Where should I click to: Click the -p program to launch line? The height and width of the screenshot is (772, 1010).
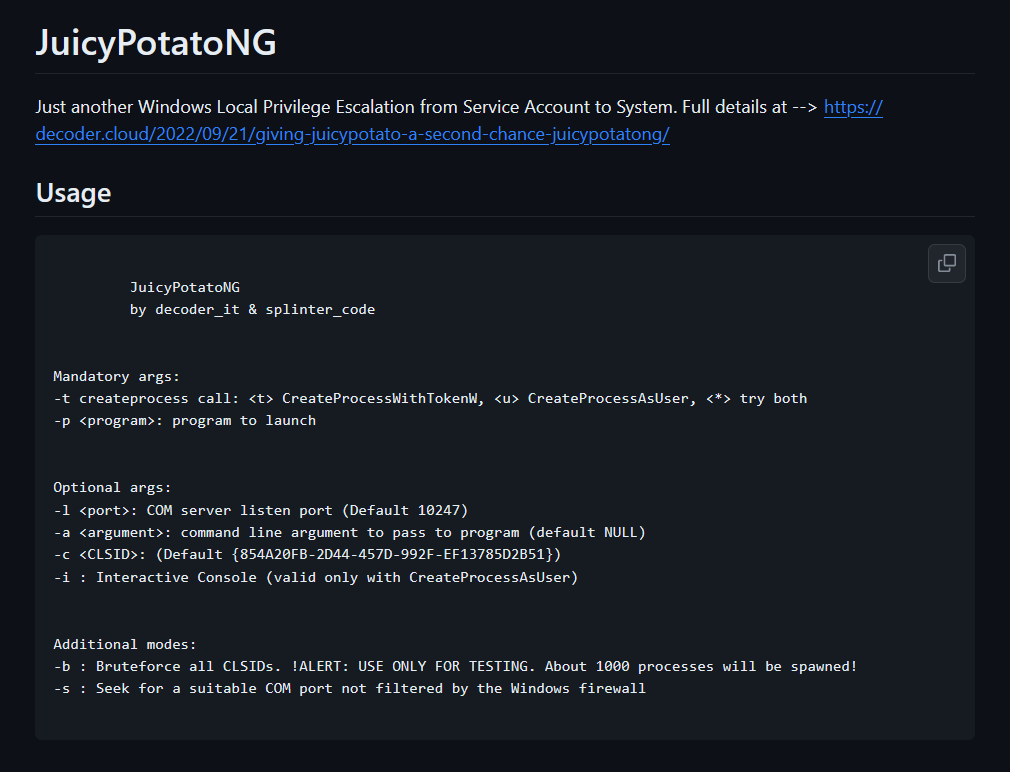pos(184,420)
